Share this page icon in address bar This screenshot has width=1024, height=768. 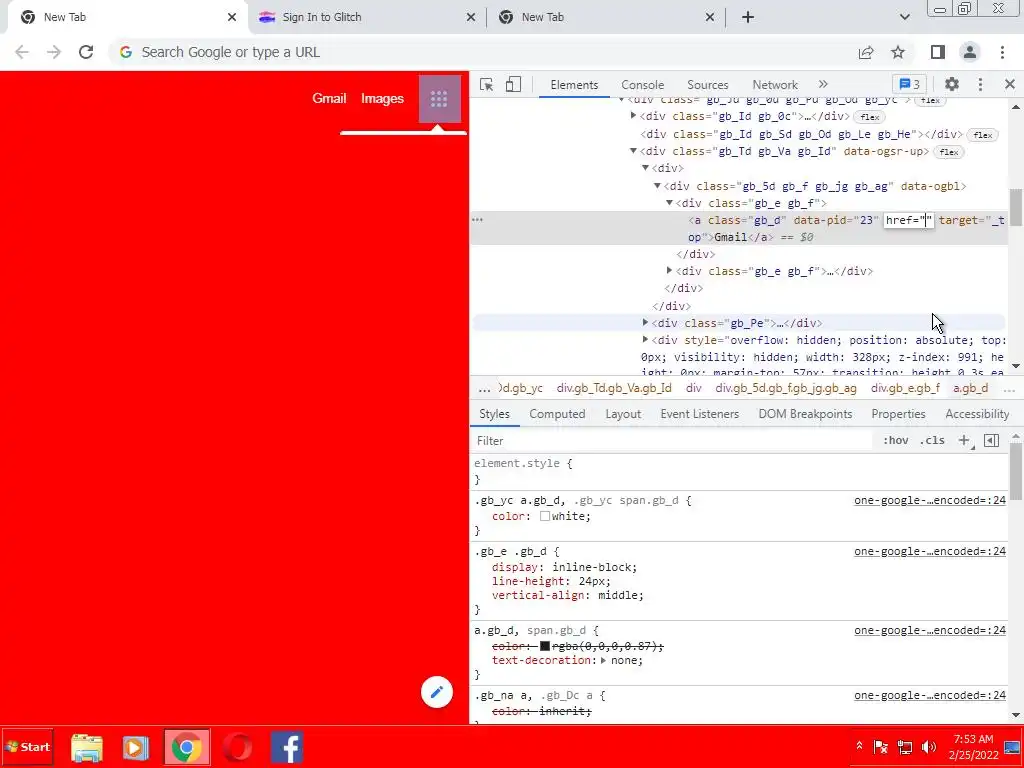[x=866, y=52]
